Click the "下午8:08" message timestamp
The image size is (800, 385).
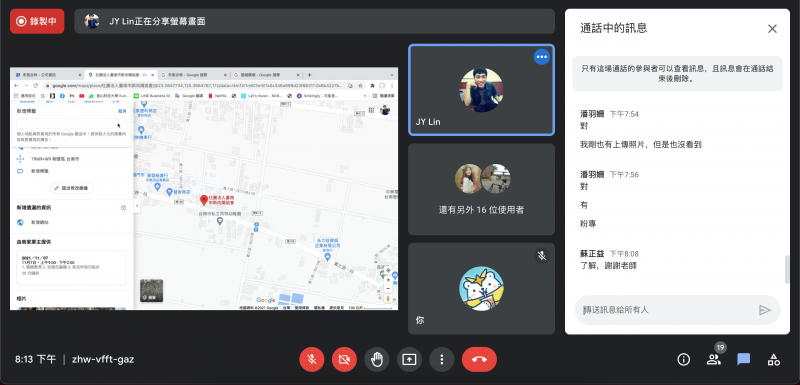[624, 254]
